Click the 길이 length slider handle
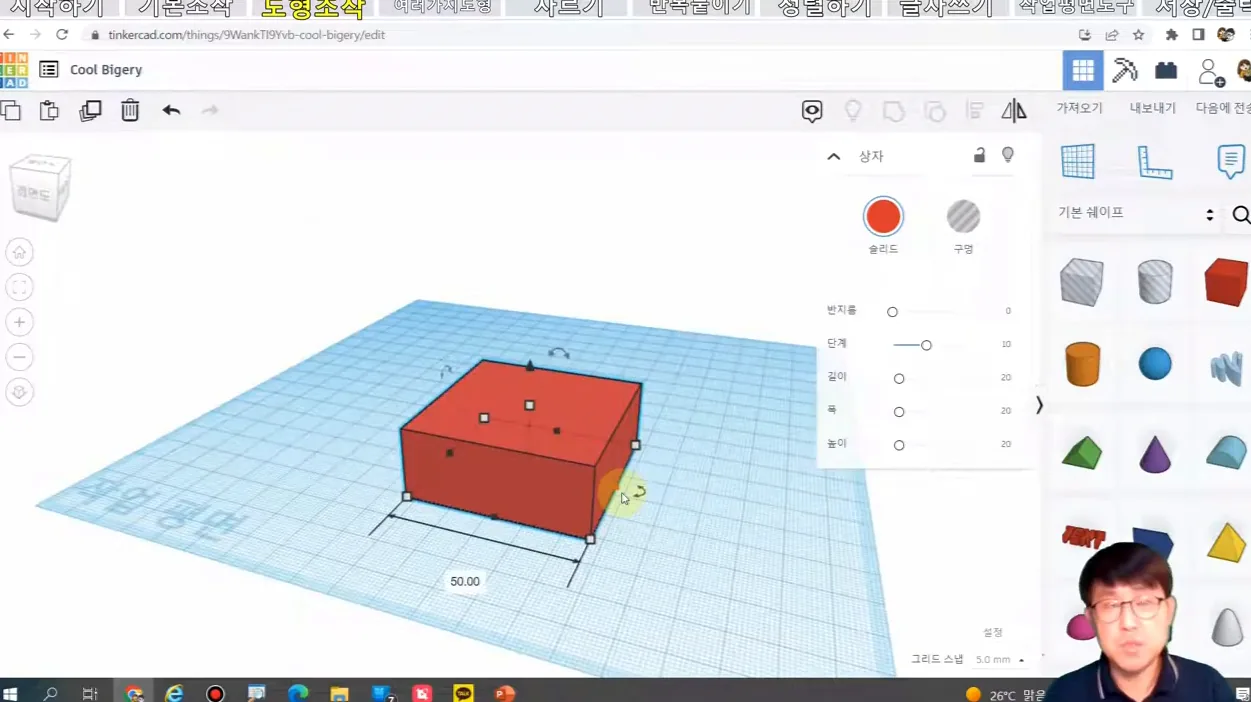This screenshot has height=702, width=1251. pyautogui.click(x=899, y=378)
